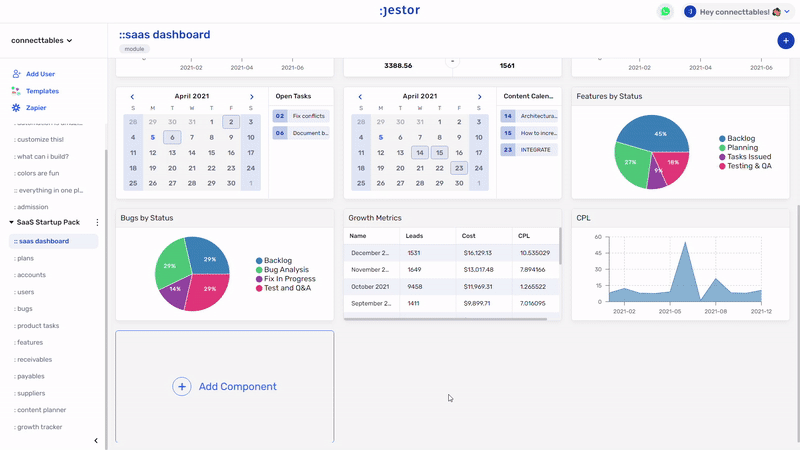This screenshot has height=450, width=800.
Task: Open the 'Document b...' task dated 06
Action: [x=301, y=133]
